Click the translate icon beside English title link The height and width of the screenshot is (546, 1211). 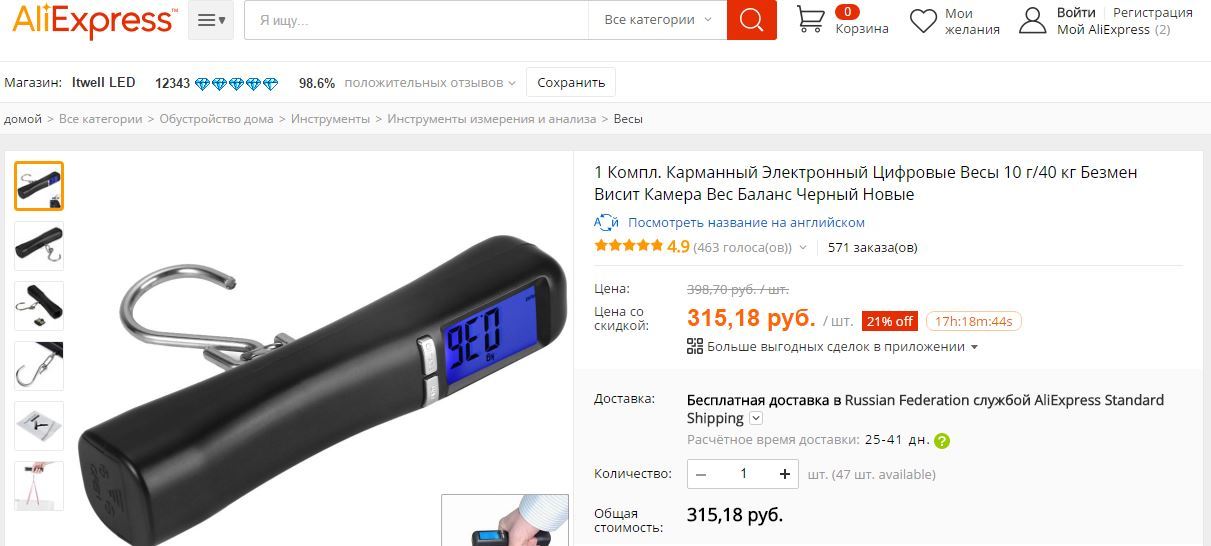(607, 222)
